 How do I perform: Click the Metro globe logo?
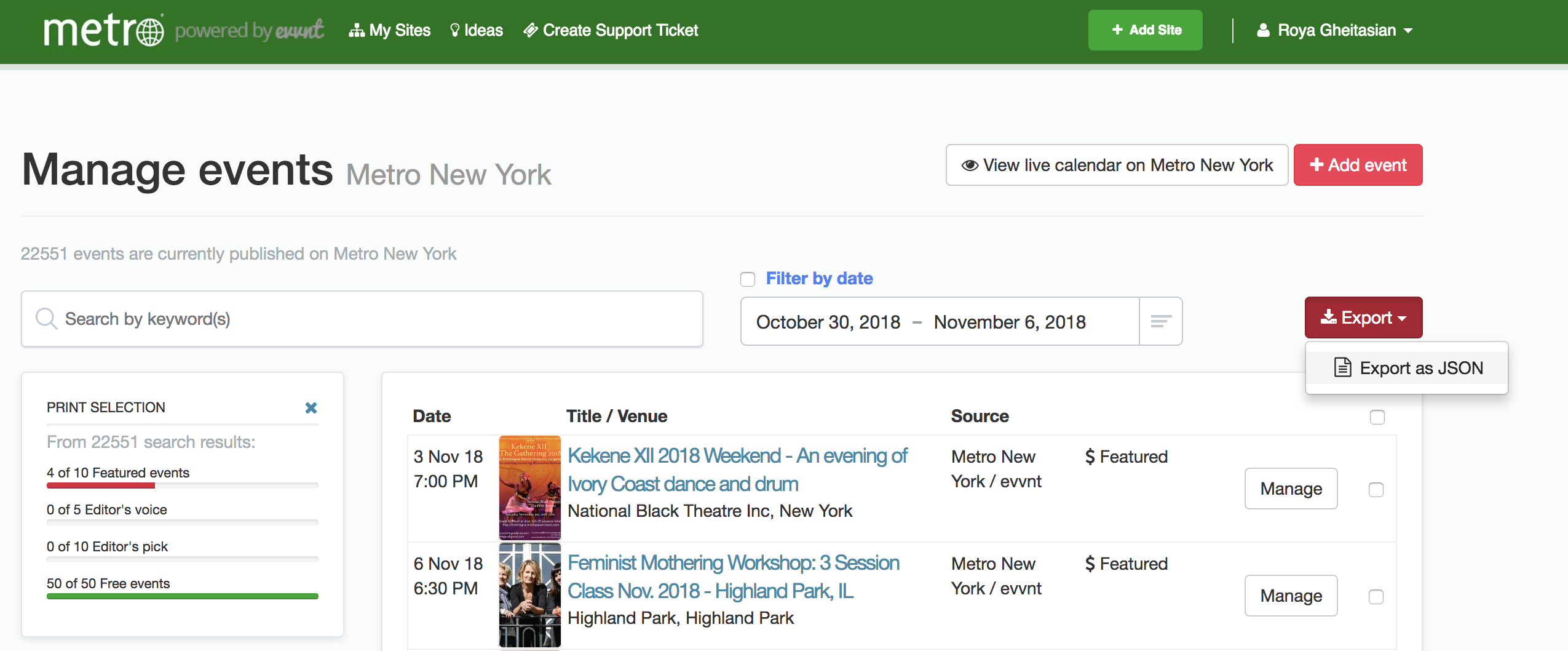click(103, 31)
